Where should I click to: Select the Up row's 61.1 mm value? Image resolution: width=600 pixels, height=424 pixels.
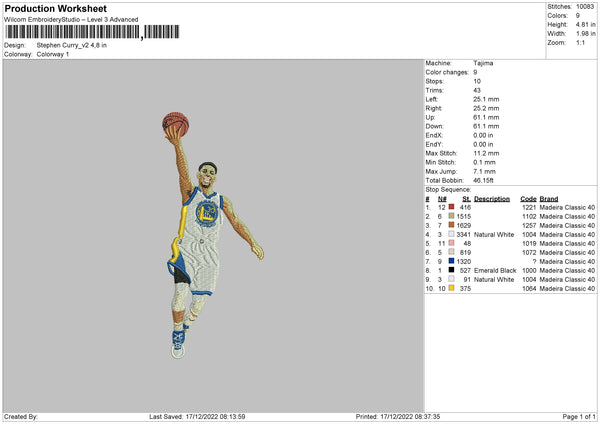486,117
